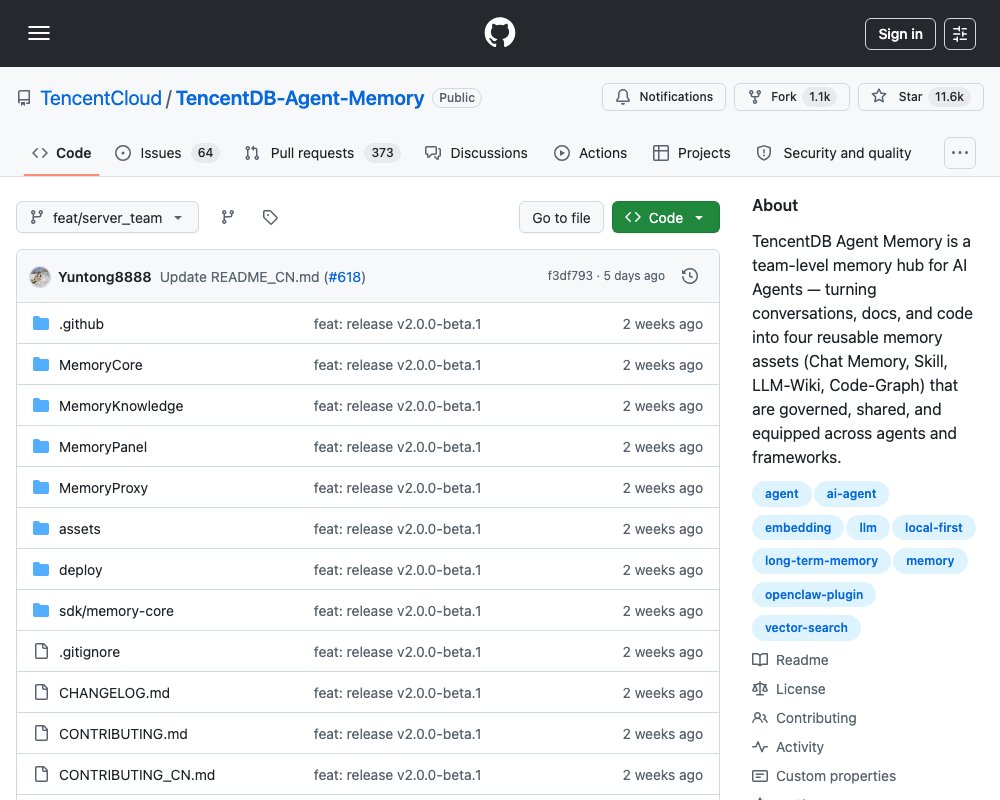Select the memory topic tag
Screen dimensions: 1000x800
click(x=930, y=561)
